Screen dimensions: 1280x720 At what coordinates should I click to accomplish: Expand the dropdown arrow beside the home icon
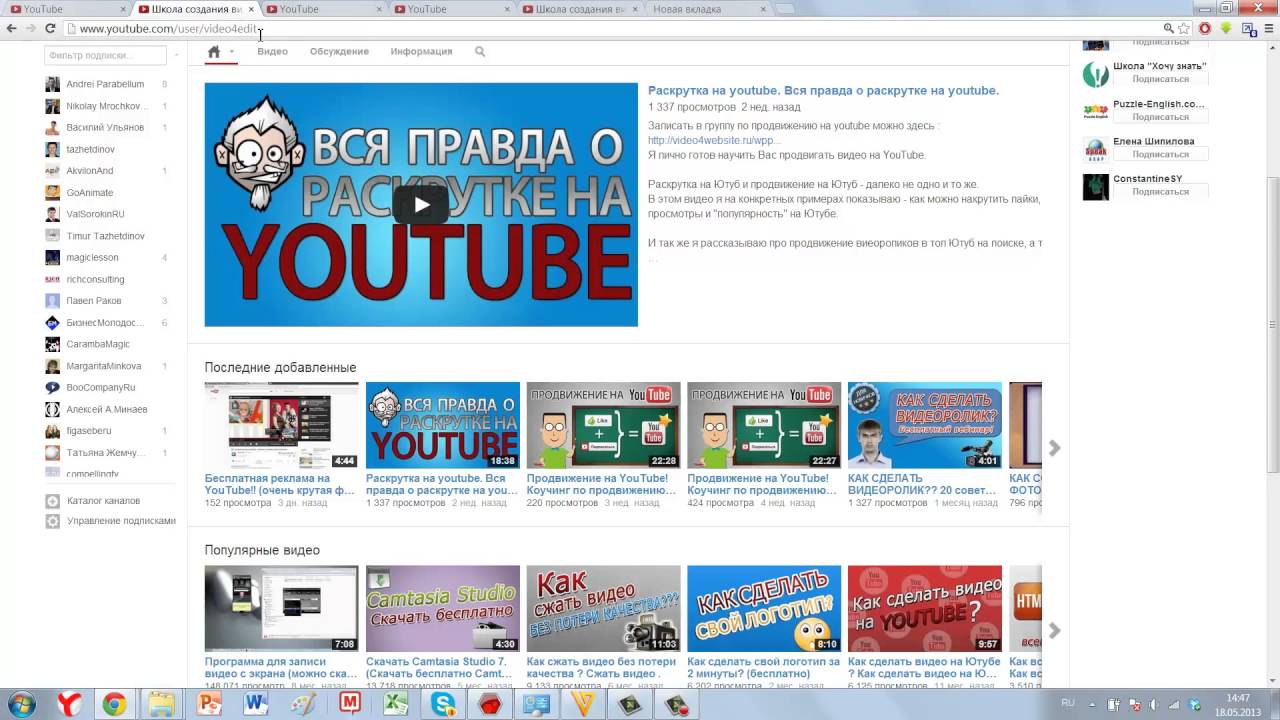point(232,52)
